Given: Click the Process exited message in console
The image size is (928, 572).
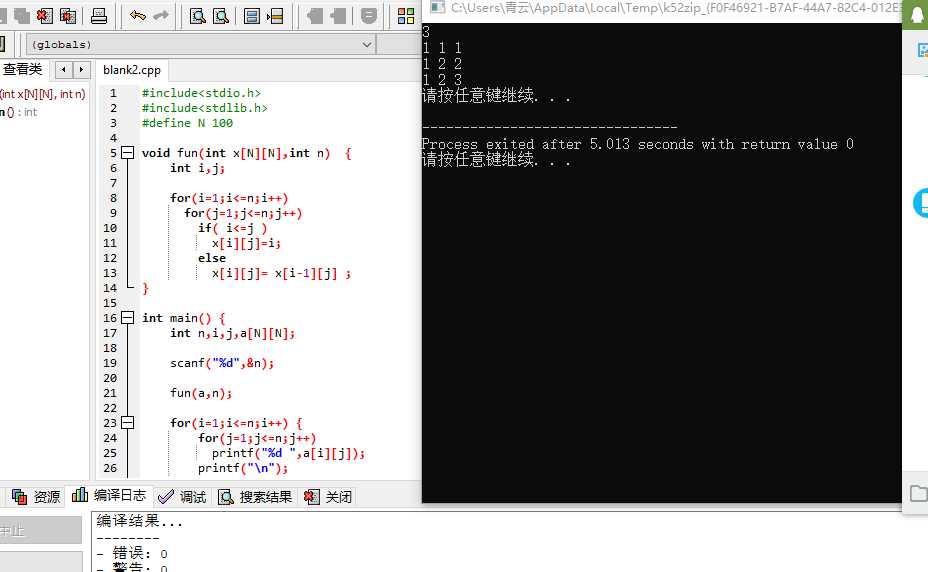Looking at the screenshot, I should [637, 144].
